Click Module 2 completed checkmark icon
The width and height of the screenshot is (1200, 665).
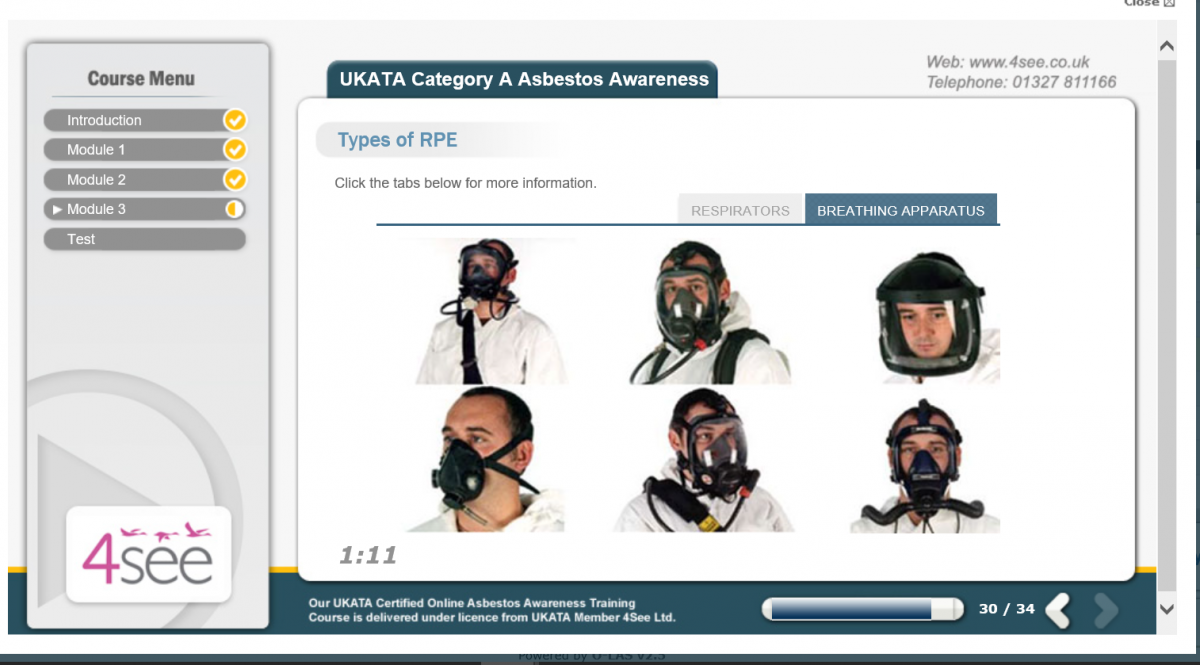click(x=235, y=180)
